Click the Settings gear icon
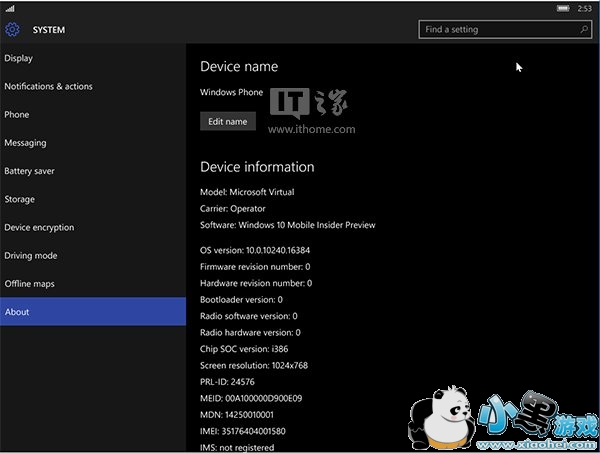 pyautogui.click(x=13, y=30)
